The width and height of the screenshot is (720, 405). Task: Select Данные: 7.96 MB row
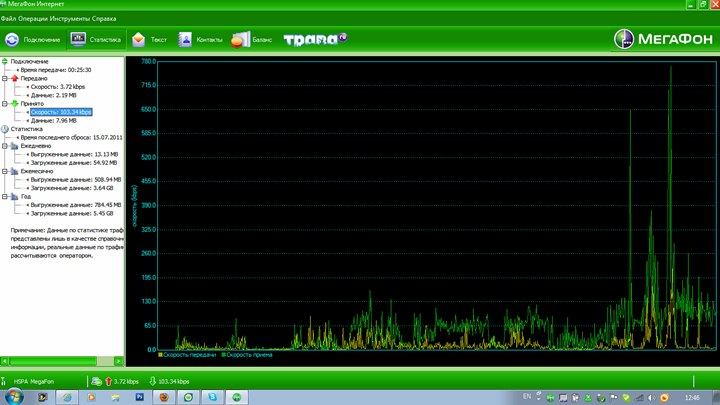click(x=53, y=121)
